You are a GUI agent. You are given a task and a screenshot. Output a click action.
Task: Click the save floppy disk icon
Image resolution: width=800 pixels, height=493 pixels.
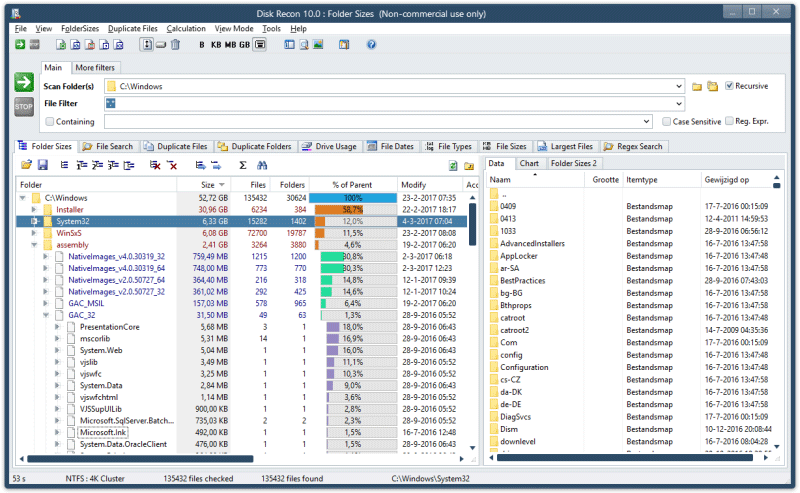tap(44, 165)
